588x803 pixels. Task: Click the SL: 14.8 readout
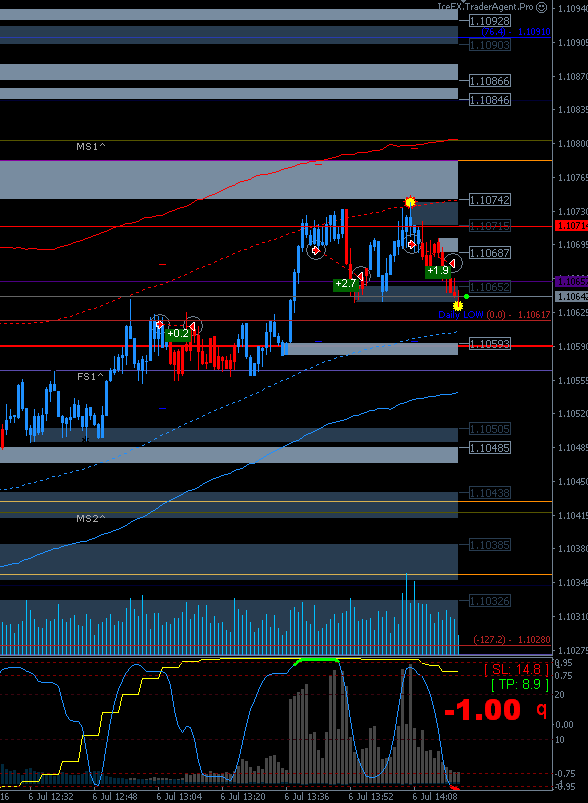tap(516, 669)
